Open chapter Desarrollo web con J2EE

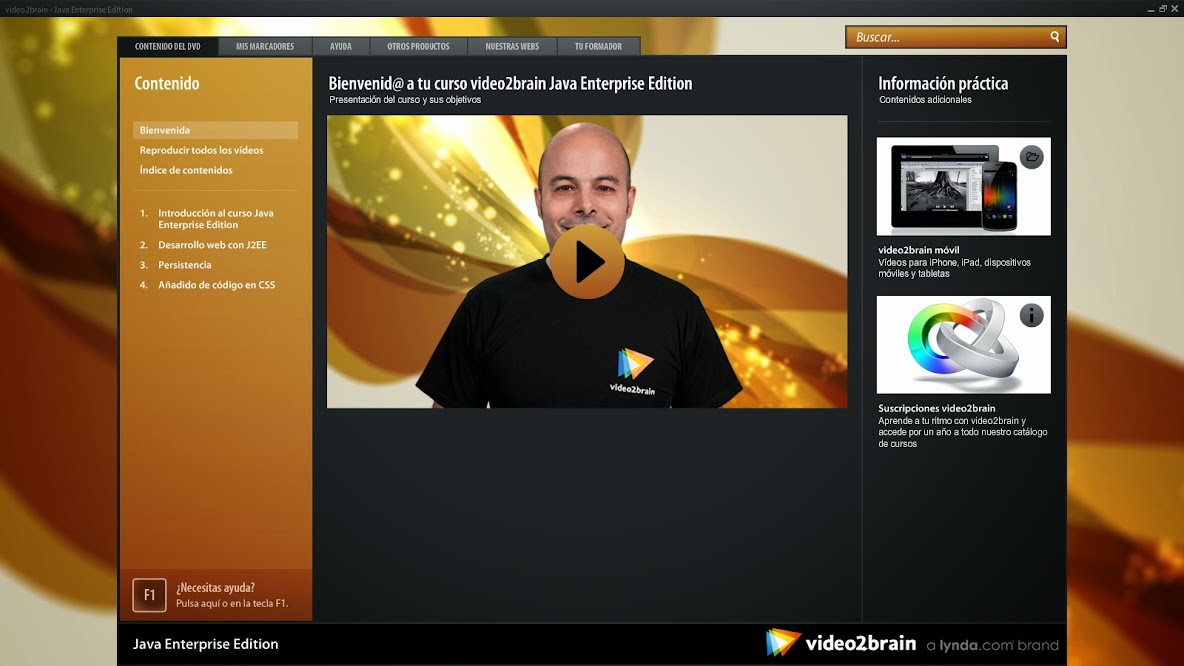click(212, 245)
